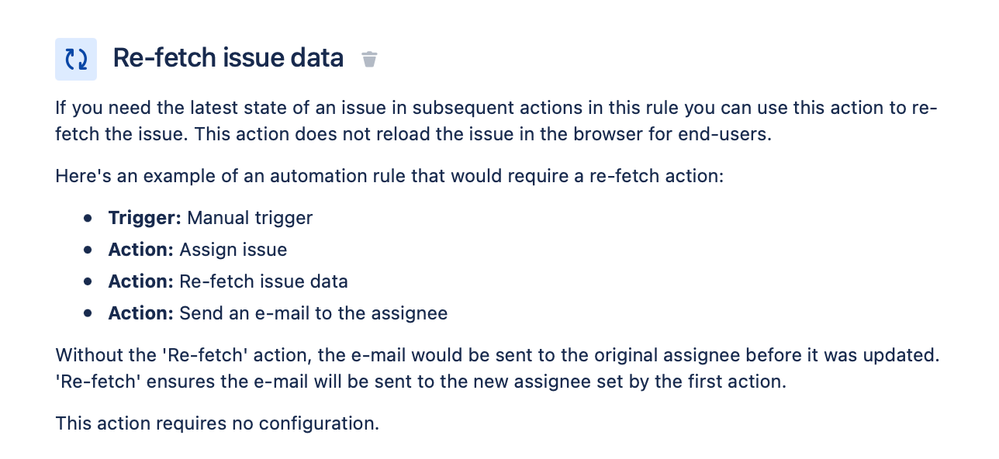
Task: Click the line beginning 'fetch the issue. This action does not reload'
Action: (413, 136)
